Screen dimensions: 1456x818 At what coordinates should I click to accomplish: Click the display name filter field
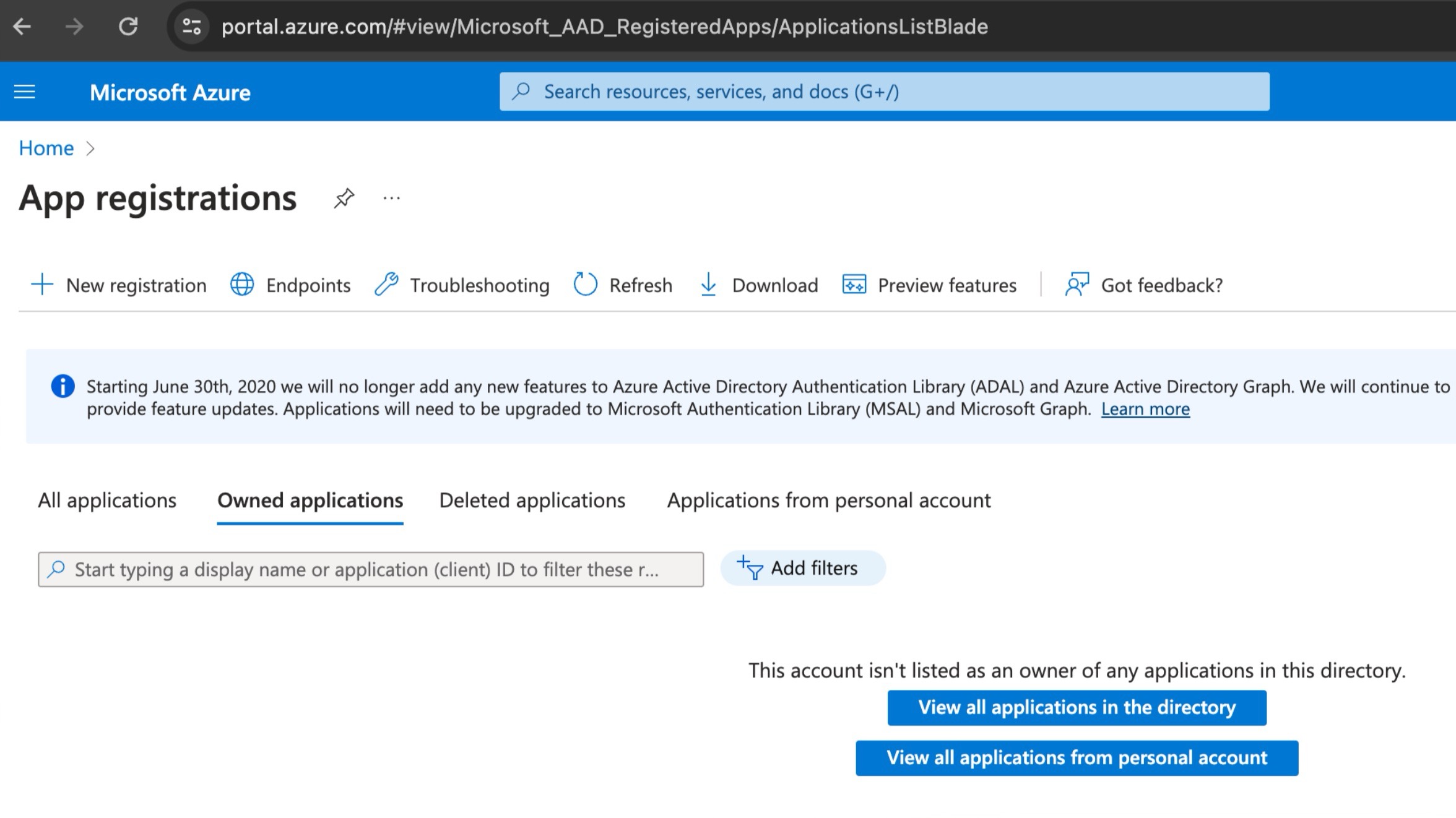(x=371, y=569)
